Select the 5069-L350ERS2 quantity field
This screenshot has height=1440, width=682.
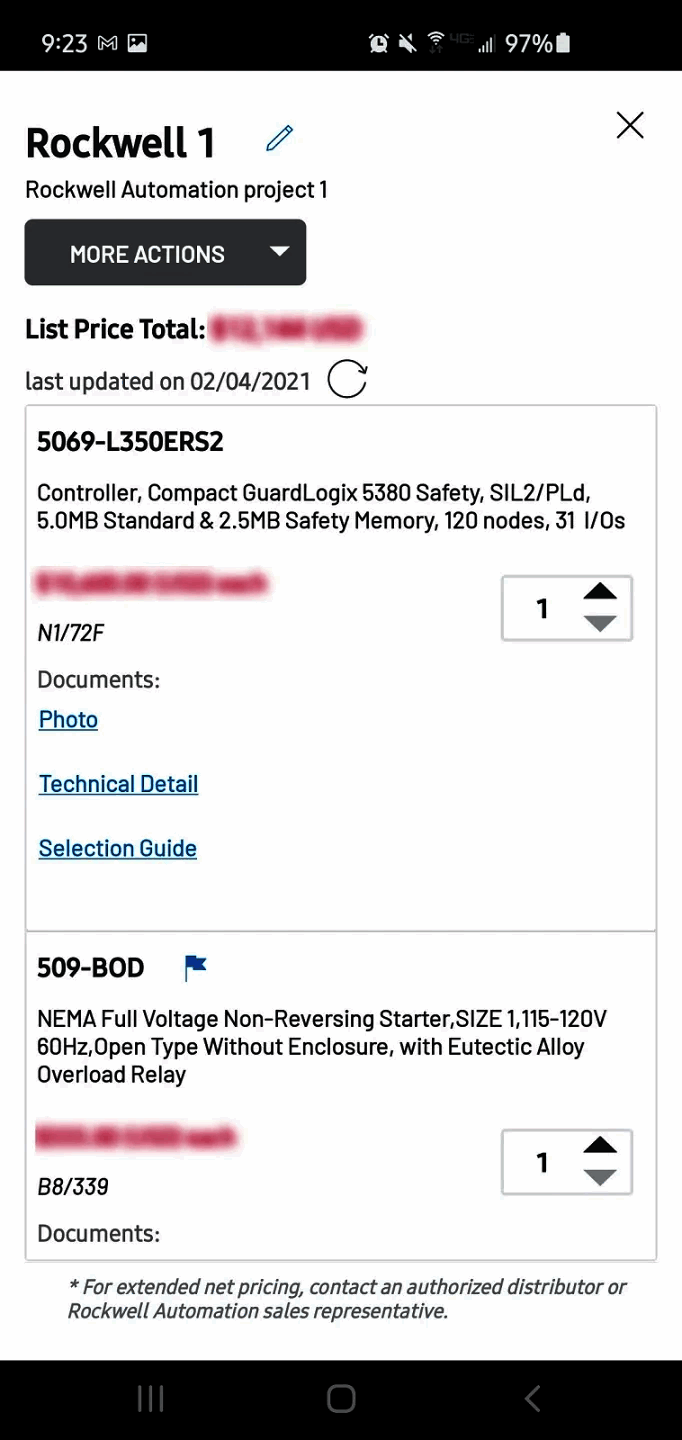tap(542, 608)
